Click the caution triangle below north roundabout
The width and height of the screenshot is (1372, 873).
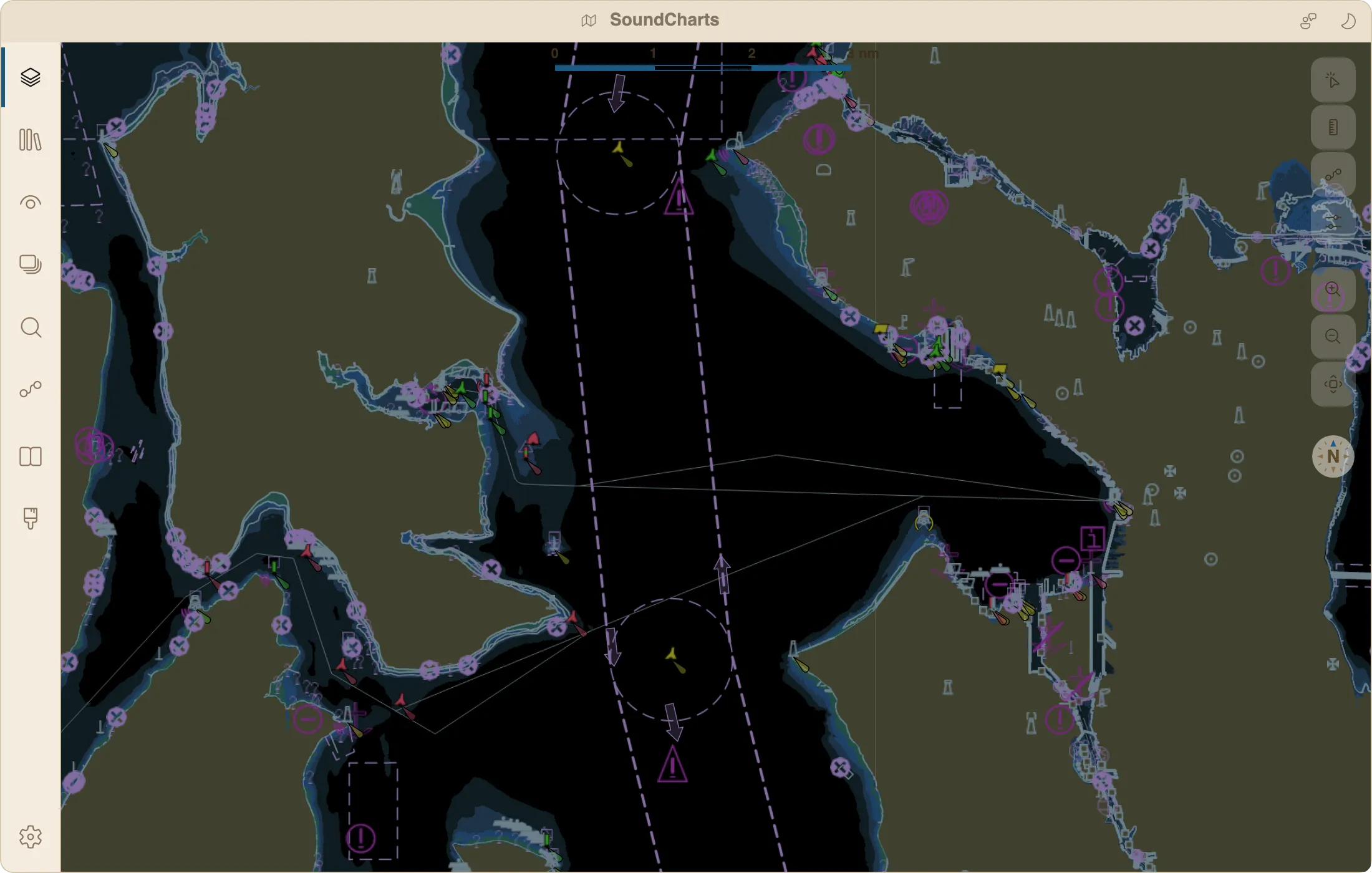pos(679,197)
